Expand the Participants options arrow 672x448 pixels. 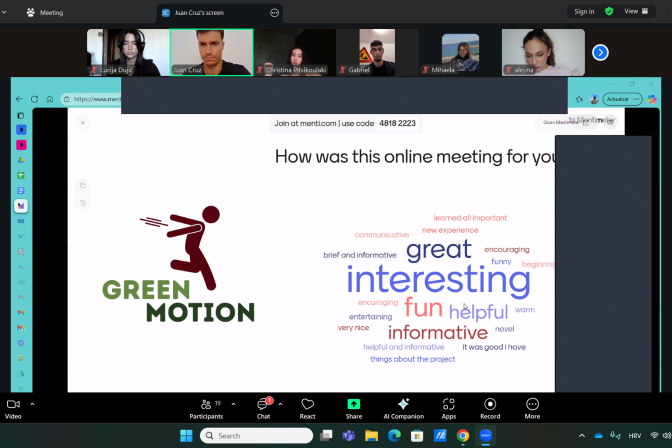pyautogui.click(x=234, y=404)
